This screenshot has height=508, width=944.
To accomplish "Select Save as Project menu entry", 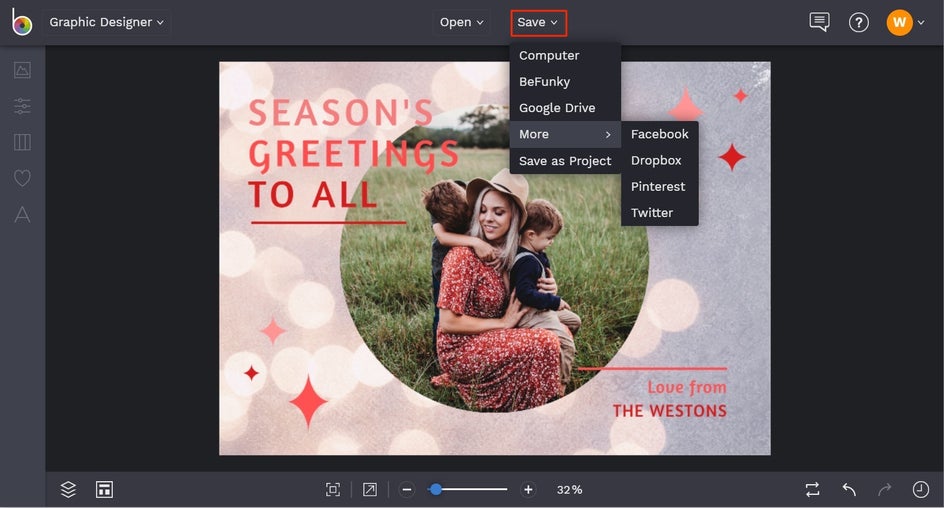I will 565,161.
